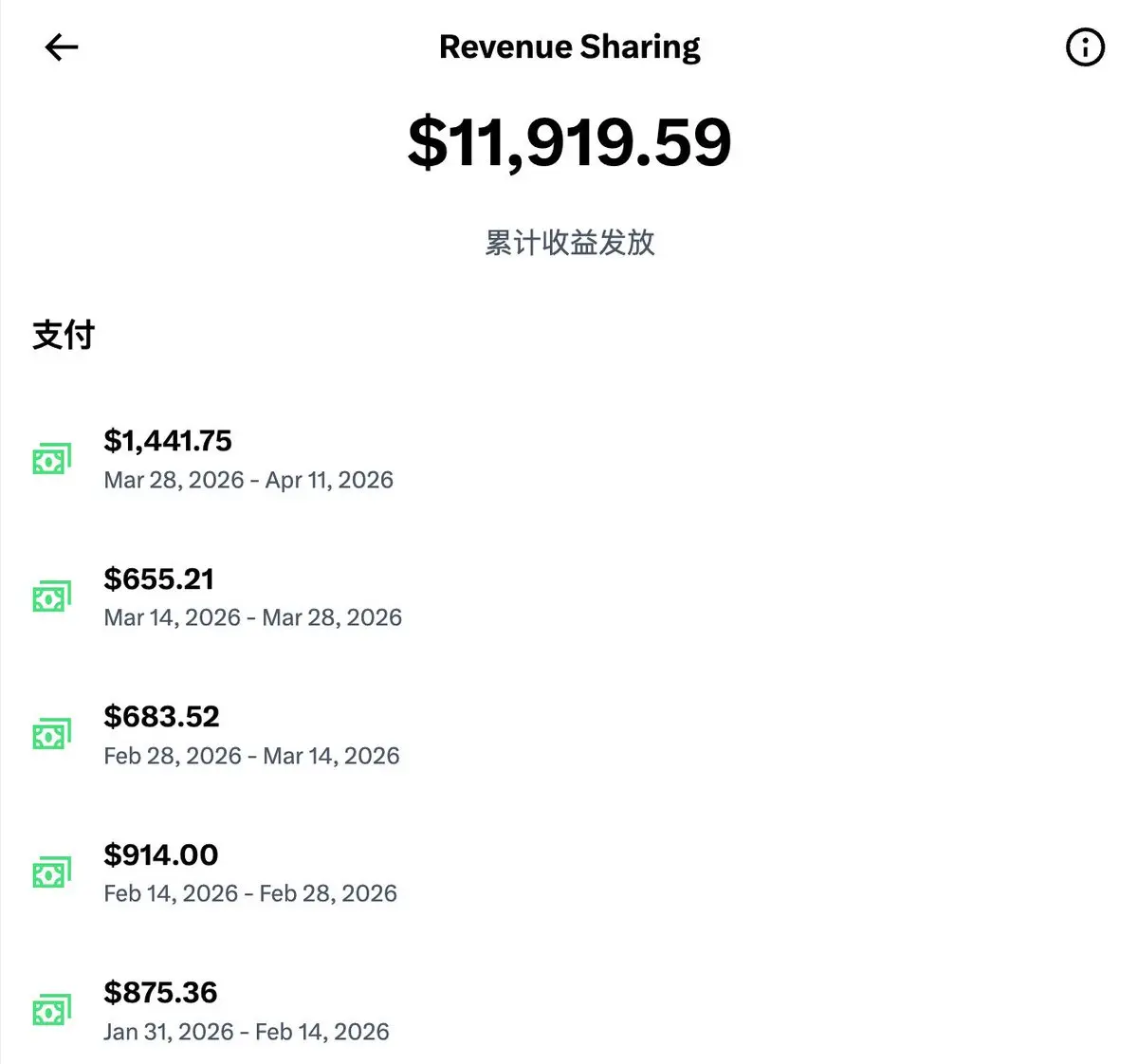Click money icon beside $683.52 payout
This screenshot has width=1138, height=1064.
52,735
